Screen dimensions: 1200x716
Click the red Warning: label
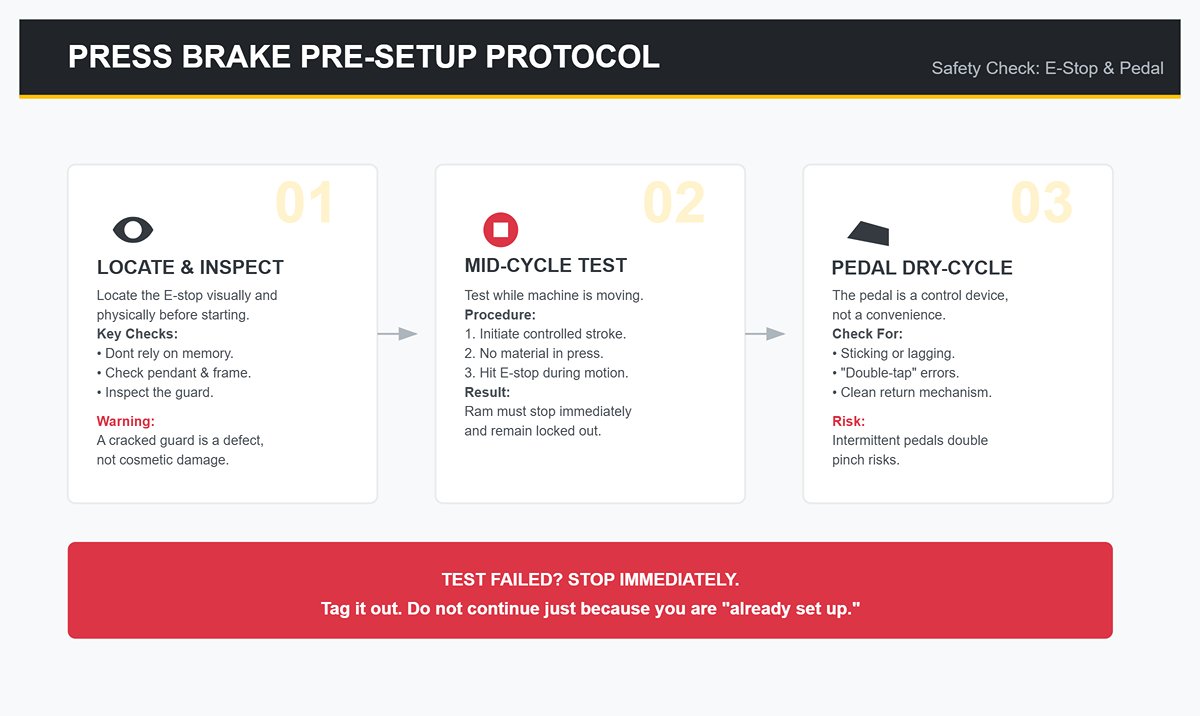tap(126, 421)
